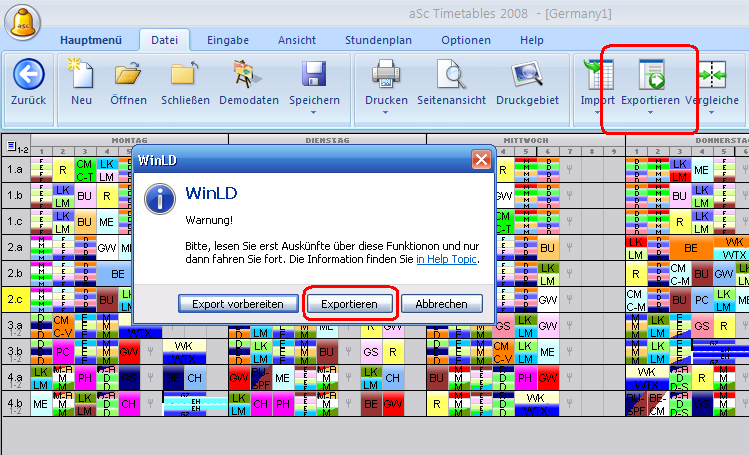
Task: Click the Vergleiche compare icon
Action: click(712, 74)
